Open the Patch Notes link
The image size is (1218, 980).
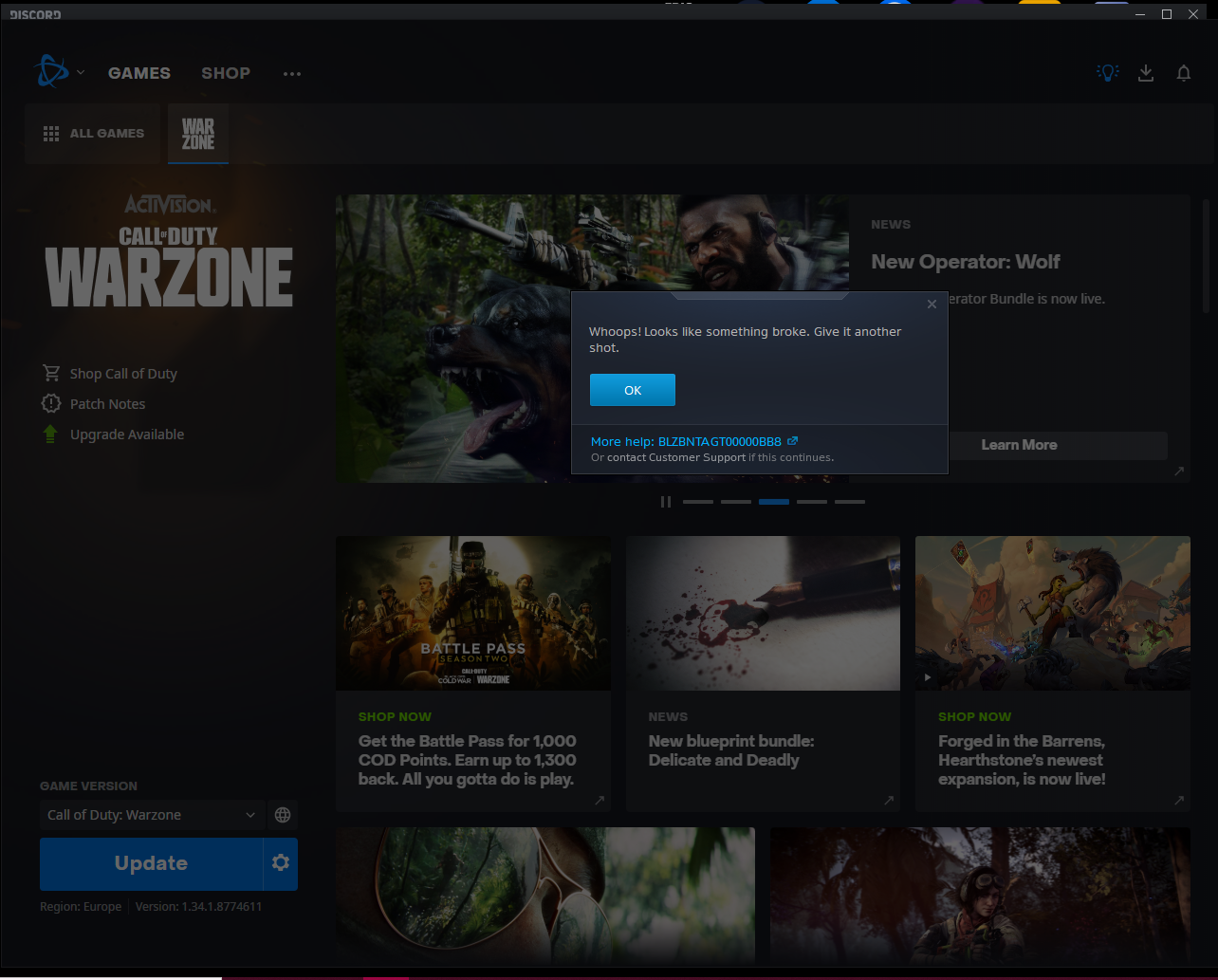point(107,404)
